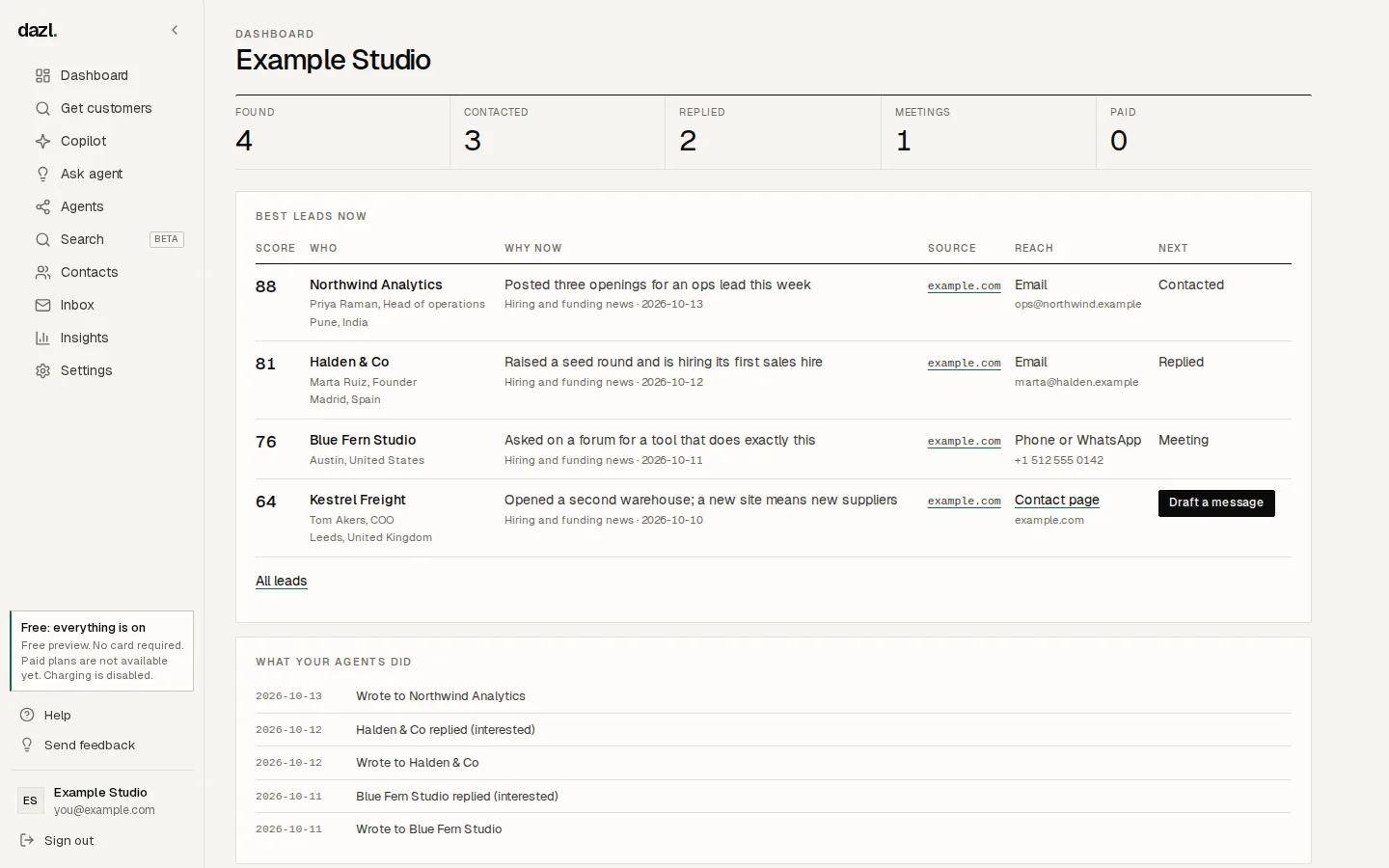The height and width of the screenshot is (868, 1389).
Task: Open Northwind Analytics example.com source link
Action: pyautogui.click(x=965, y=285)
